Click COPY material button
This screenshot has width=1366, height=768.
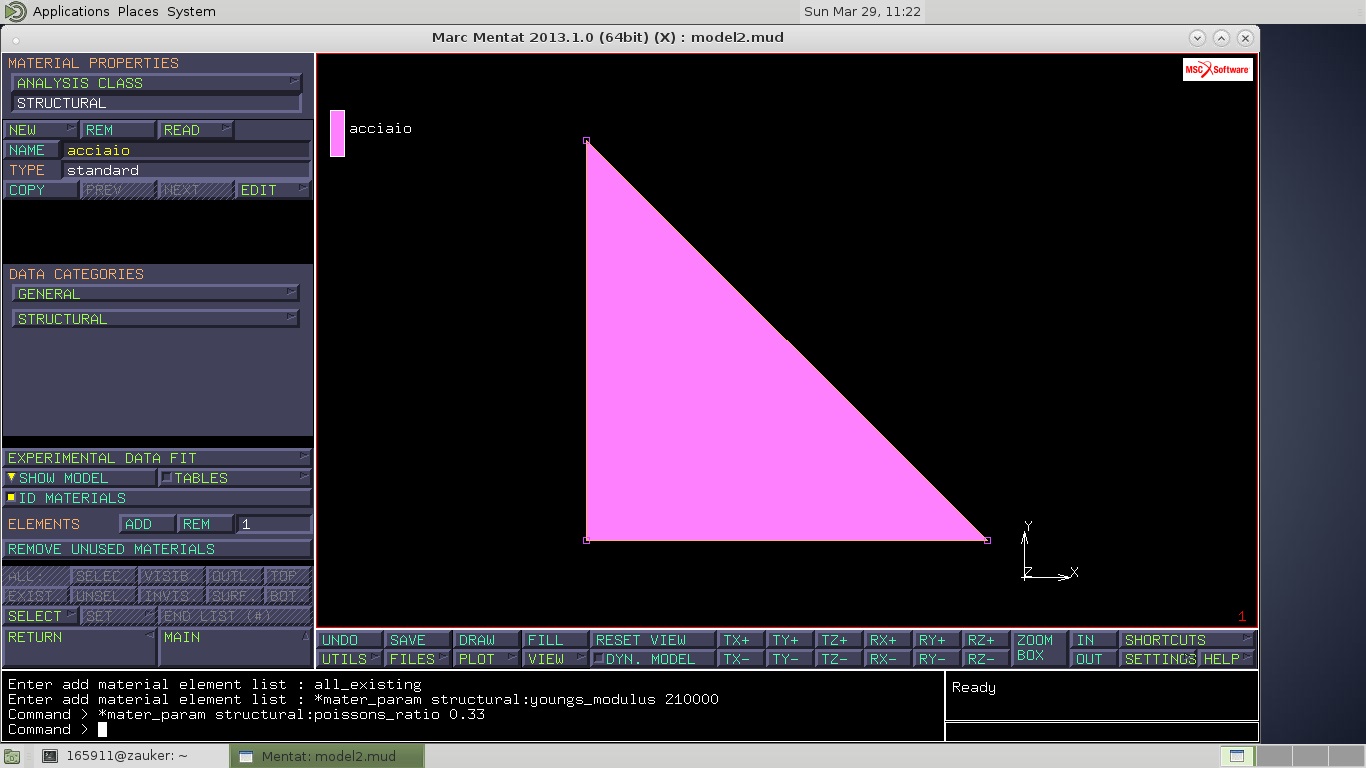[x=41, y=190]
